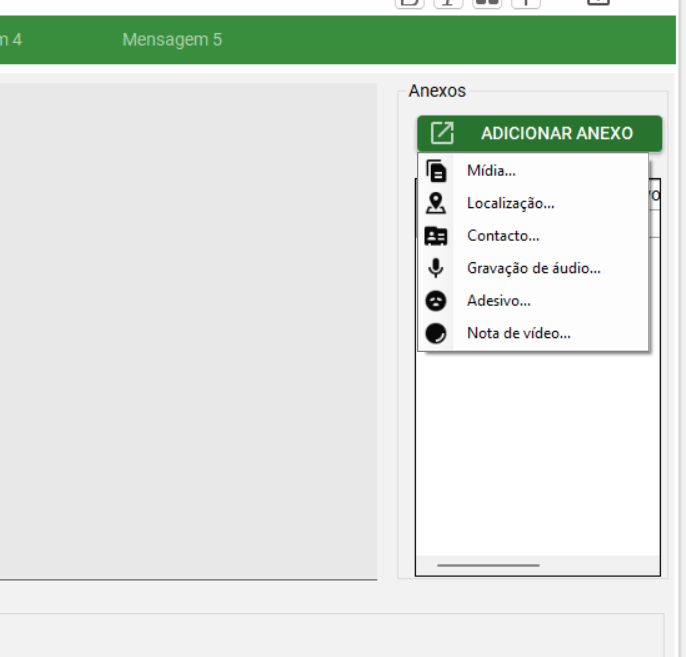Click the Contacto card icon
686x657 pixels.
[436, 237]
